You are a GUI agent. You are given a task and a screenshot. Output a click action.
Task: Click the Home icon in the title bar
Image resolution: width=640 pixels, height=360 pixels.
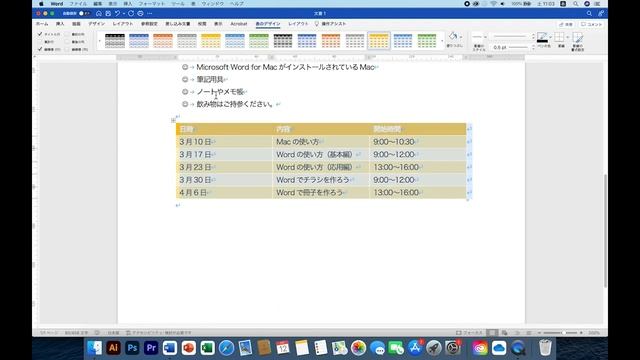coord(99,13)
